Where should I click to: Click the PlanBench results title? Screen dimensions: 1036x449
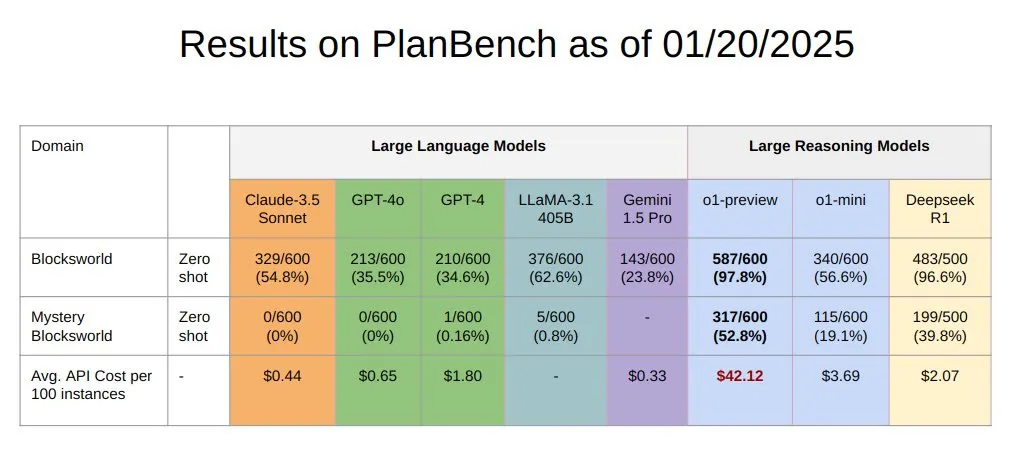pyautogui.click(x=517, y=45)
